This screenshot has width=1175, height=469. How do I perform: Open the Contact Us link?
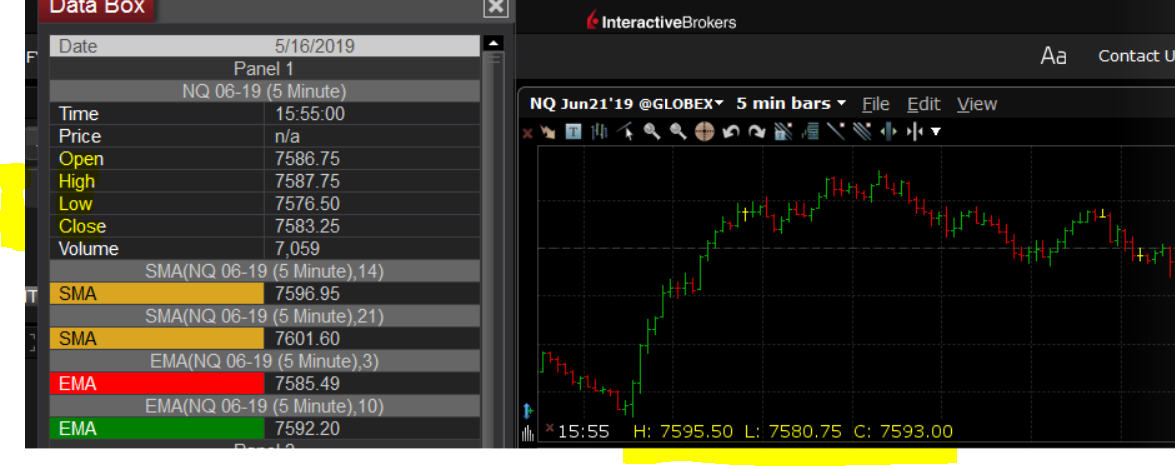click(1136, 56)
